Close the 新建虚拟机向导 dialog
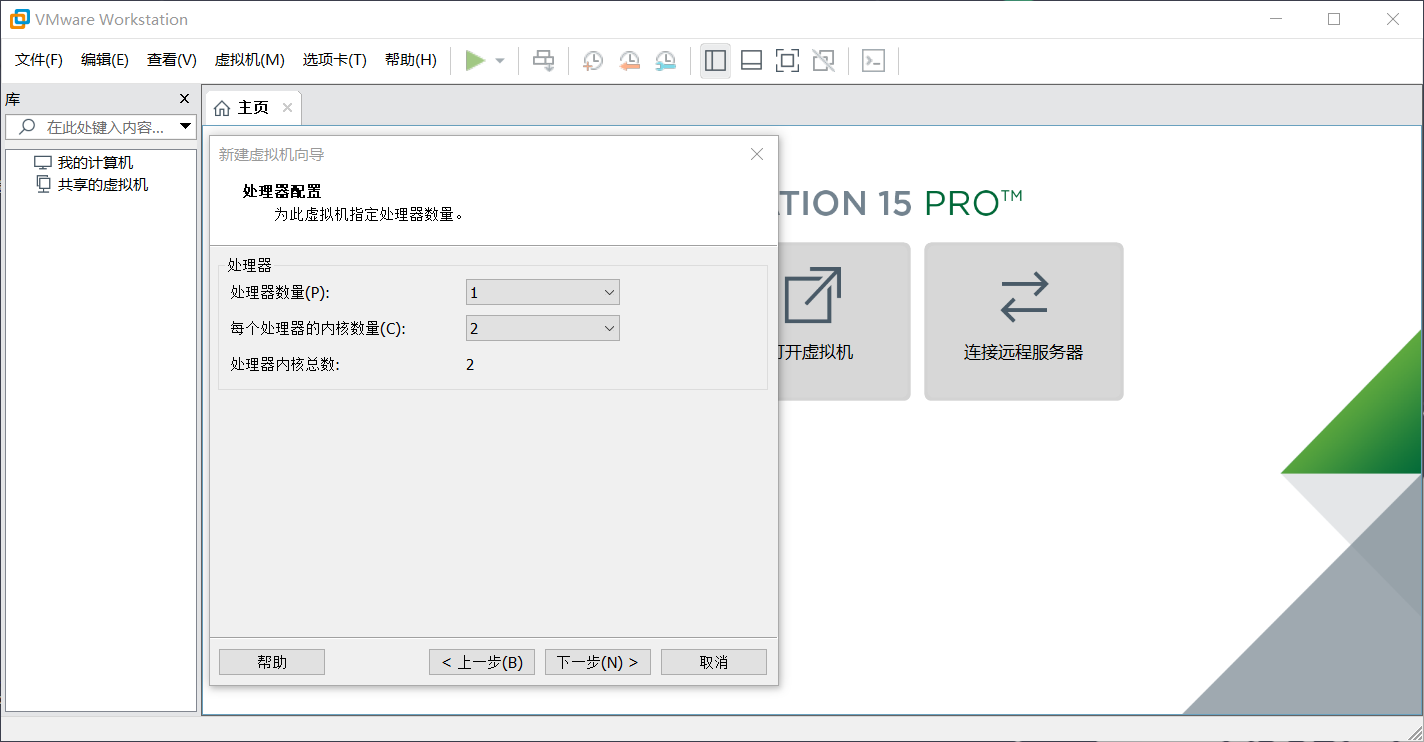Screen dimensions: 1424x742 pos(757,154)
